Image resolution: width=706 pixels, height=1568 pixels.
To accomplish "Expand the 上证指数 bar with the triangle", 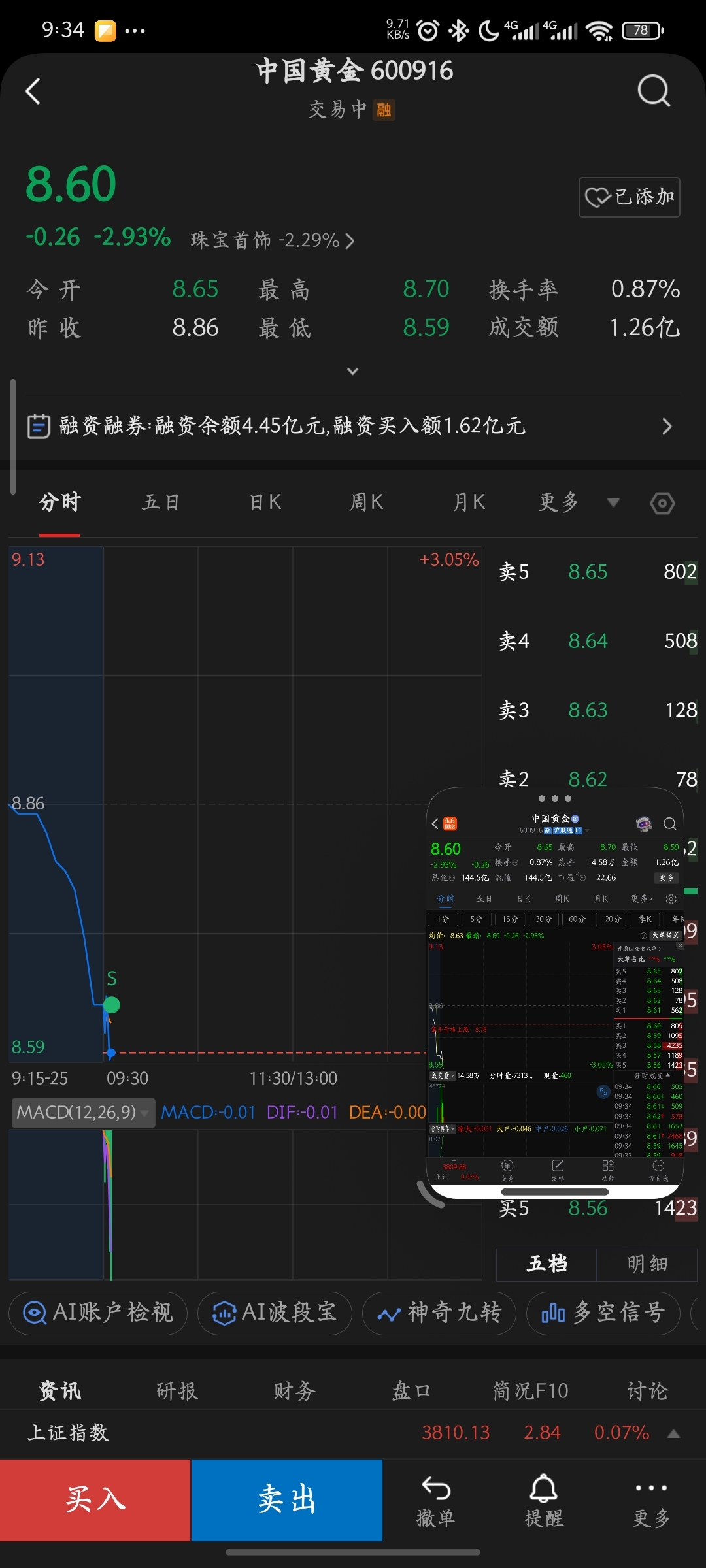I will tap(673, 1433).
